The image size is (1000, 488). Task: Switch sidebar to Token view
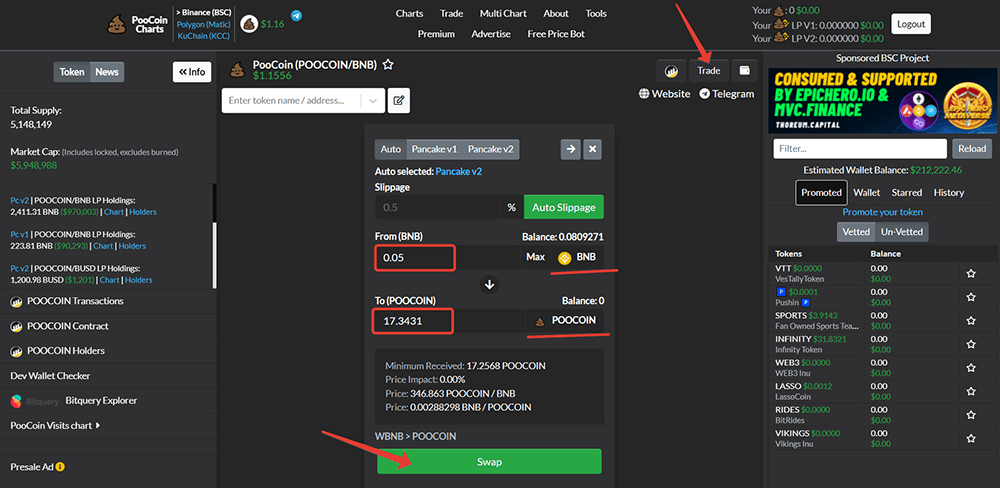coord(72,72)
